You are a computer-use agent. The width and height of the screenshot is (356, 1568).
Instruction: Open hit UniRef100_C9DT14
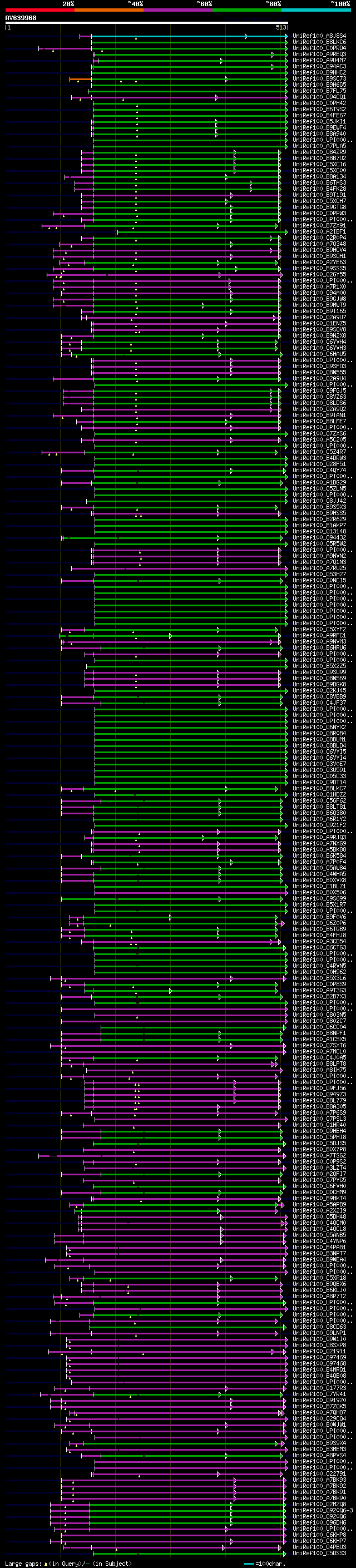319,782
